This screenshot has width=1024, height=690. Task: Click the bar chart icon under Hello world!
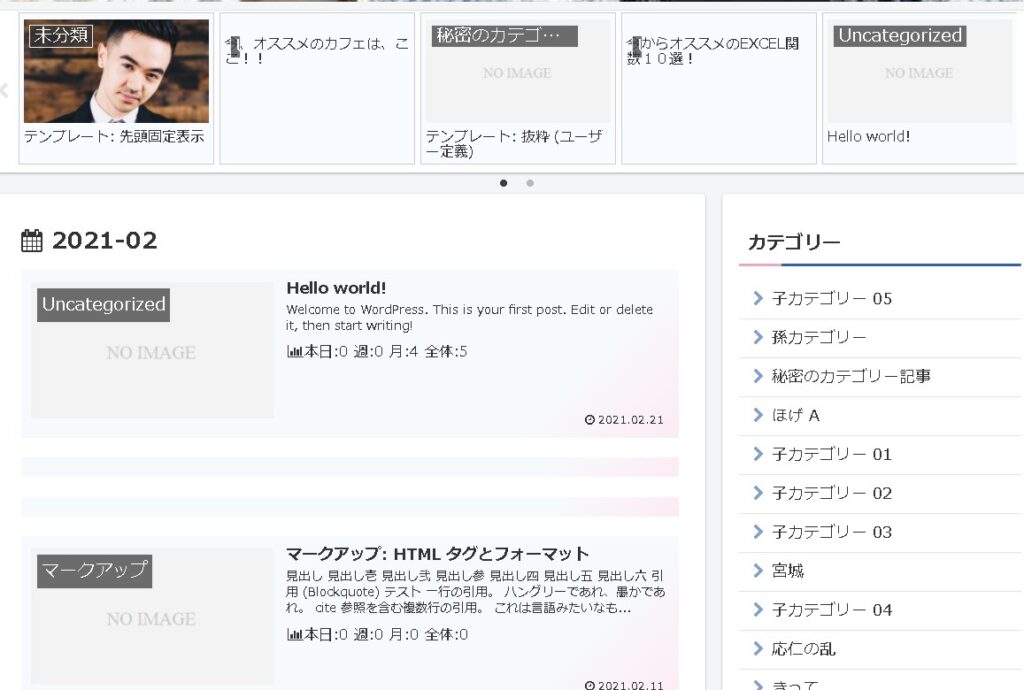(x=294, y=352)
